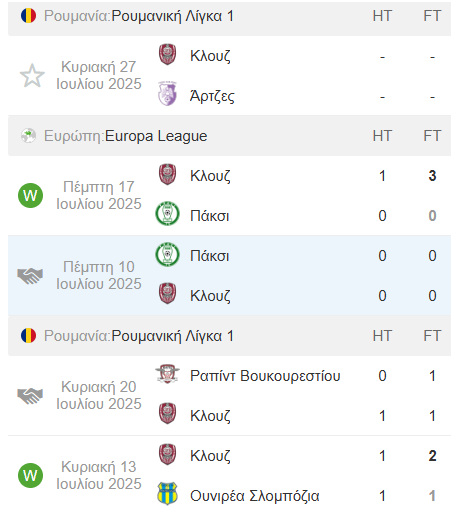The image size is (453, 517).
Task: Select the Πέμπτη 10 Ιουλίου 2025 match date
Action: (99, 275)
